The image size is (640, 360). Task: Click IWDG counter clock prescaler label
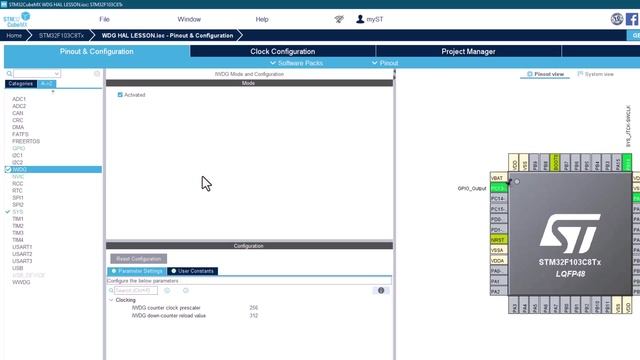(x=166, y=308)
